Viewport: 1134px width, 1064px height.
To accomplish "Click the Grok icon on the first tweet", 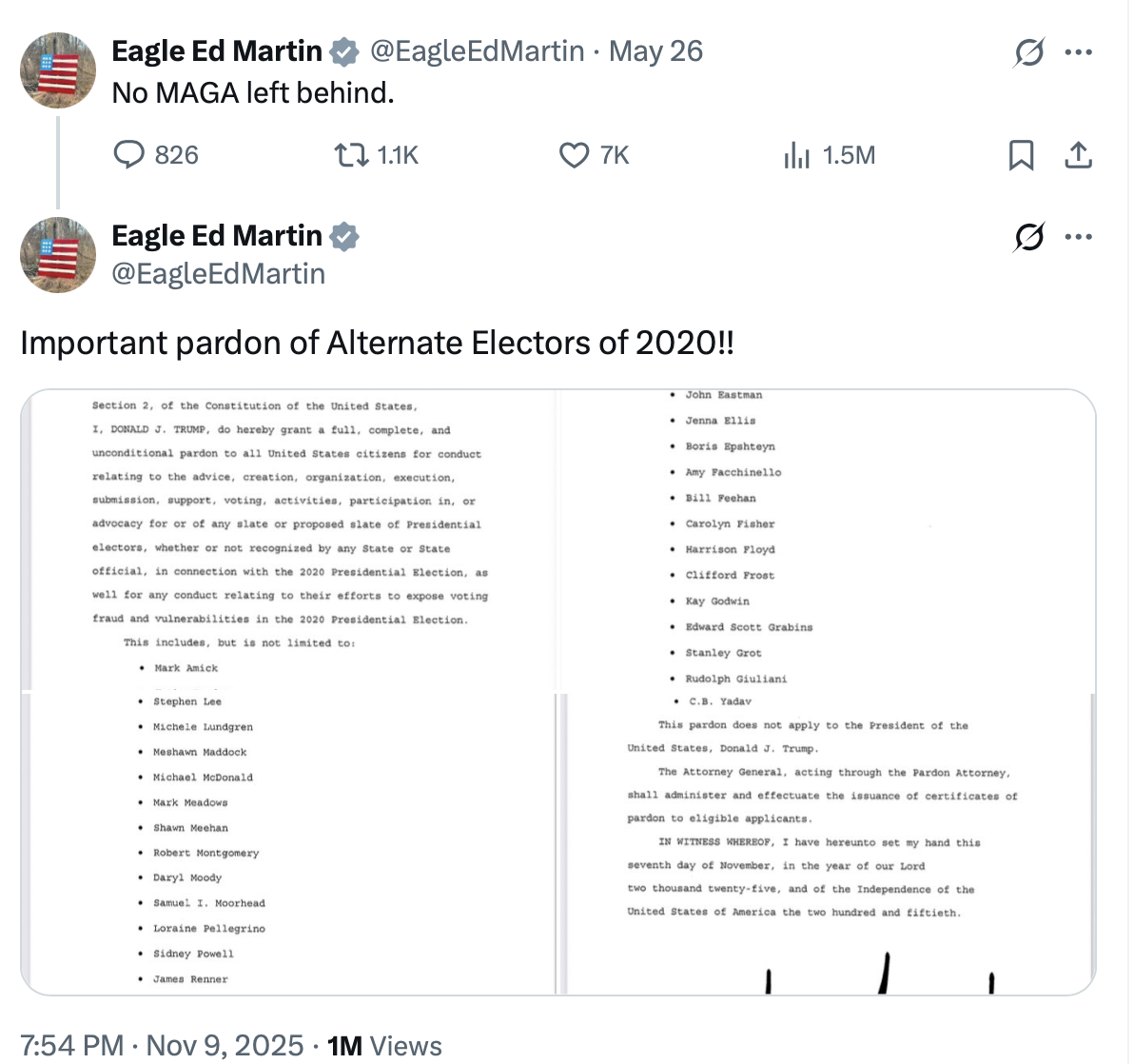I will (x=1028, y=52).
